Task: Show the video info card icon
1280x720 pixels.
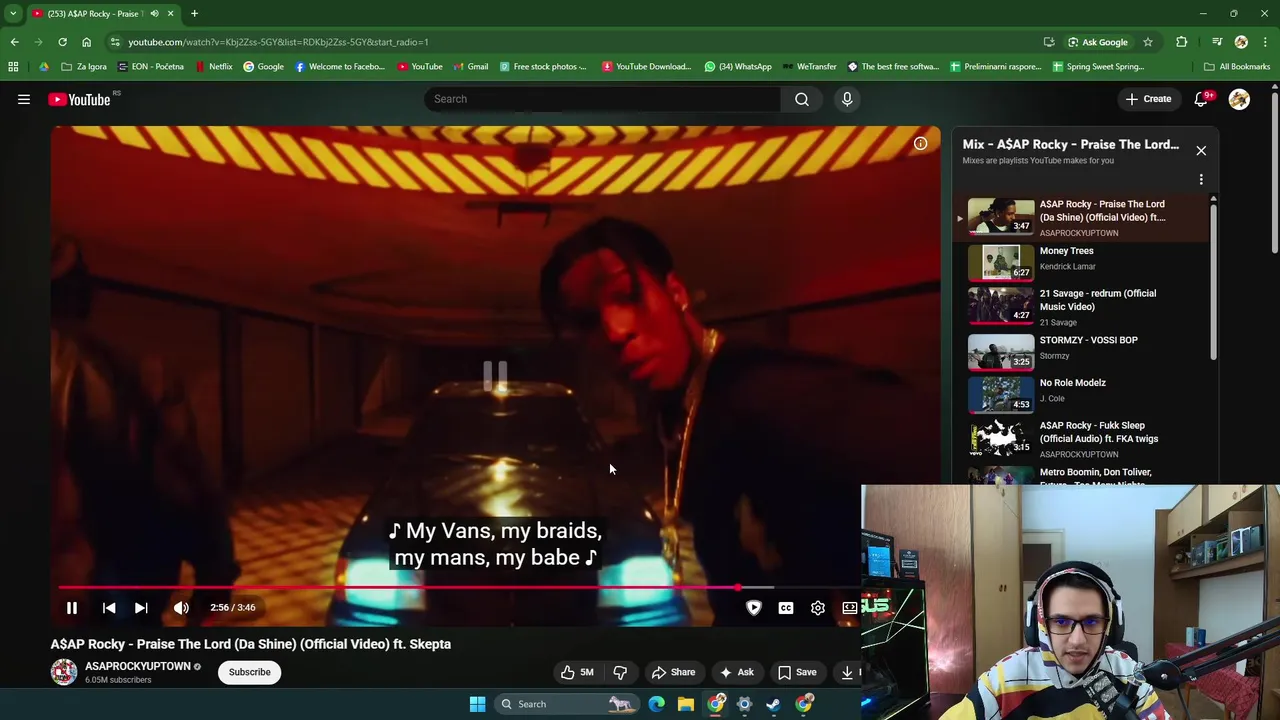Action: click(x=920, y=143)
